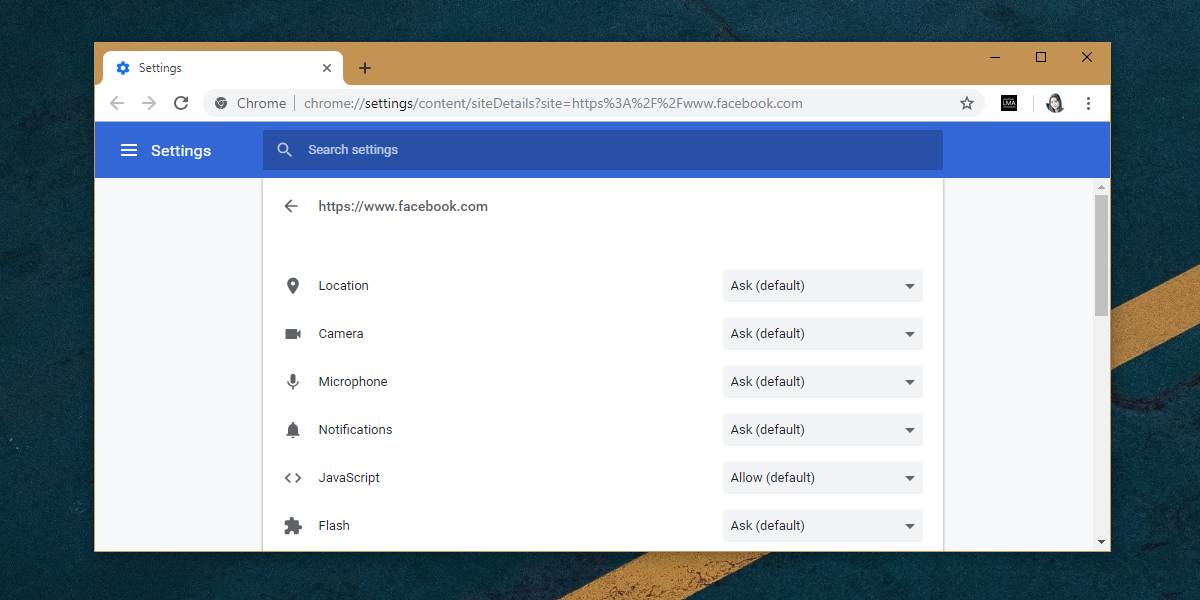Screen dimensions: 1200x600
Task: Click the Camera icon
Action: click(x=293, y=334)
